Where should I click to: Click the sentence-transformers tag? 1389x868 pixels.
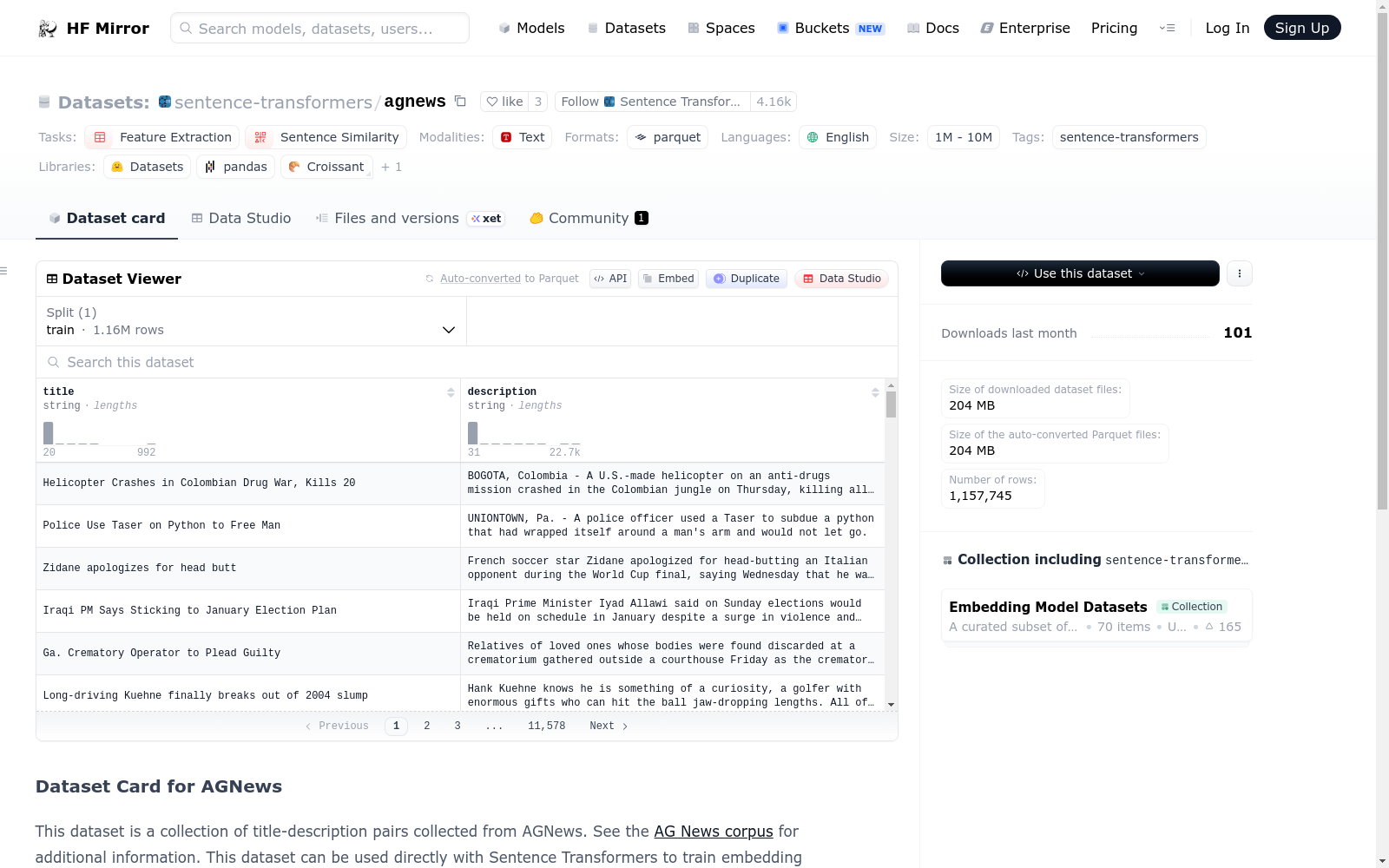click(1129, 137)
